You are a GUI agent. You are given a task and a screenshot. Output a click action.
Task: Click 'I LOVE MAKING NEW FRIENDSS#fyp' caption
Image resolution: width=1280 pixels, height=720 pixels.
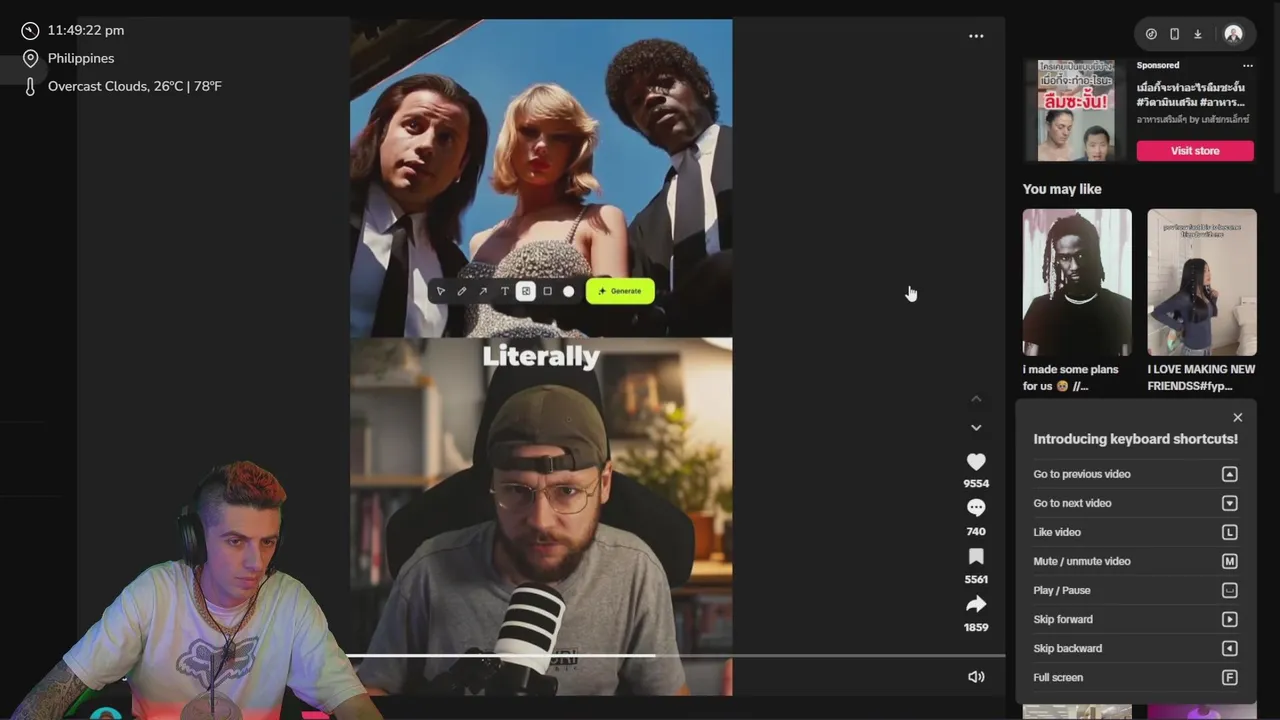tap(1201, 377)
